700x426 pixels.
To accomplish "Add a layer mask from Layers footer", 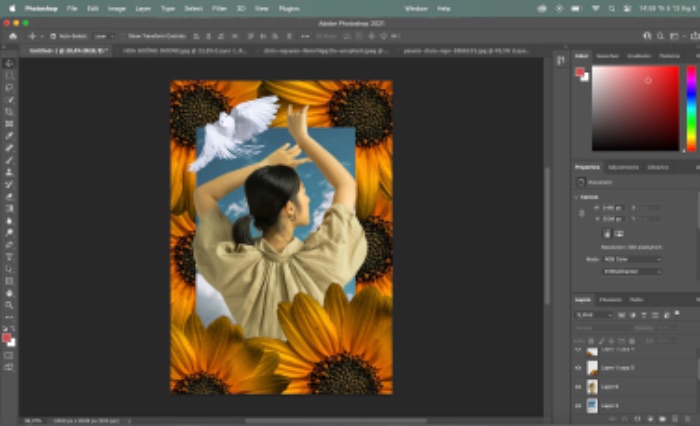I will point(638,419).
